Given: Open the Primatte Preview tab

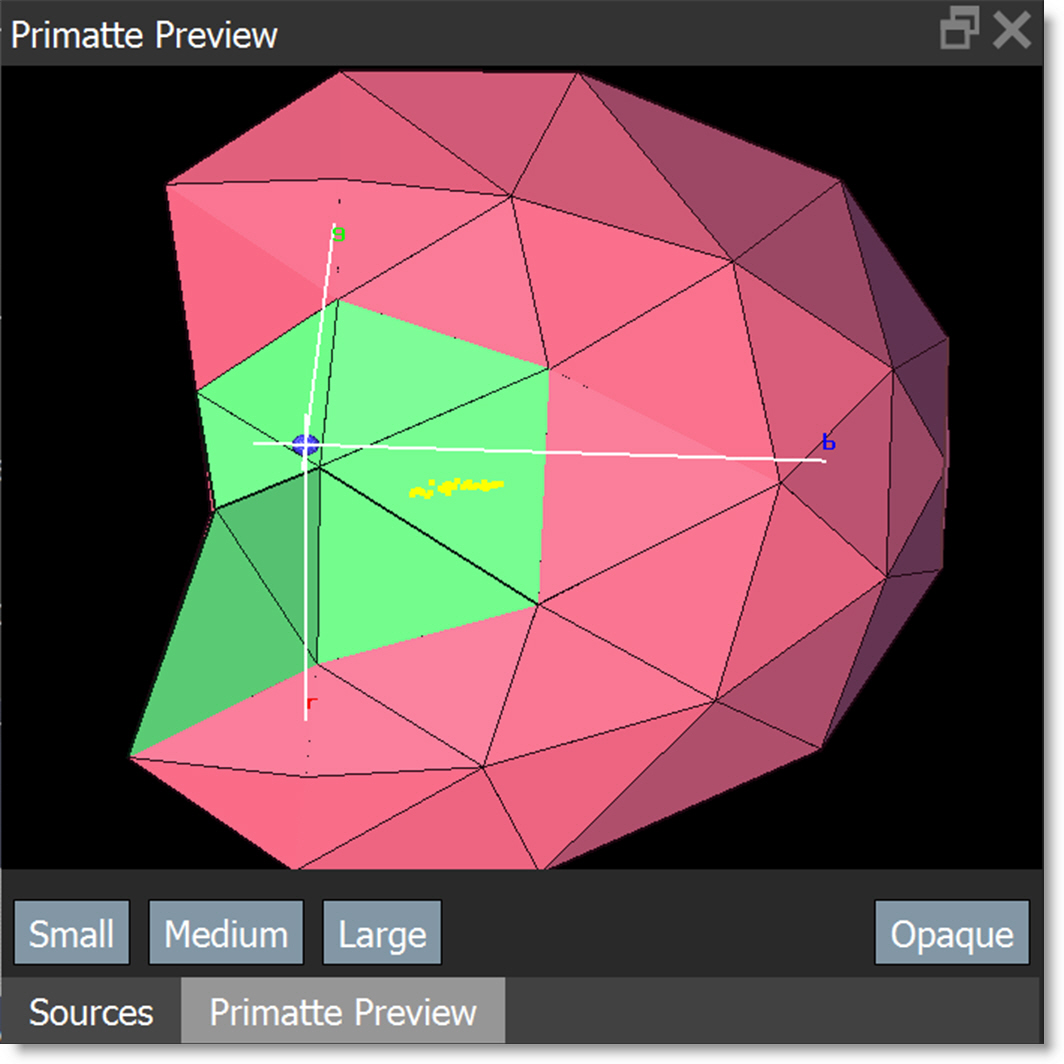Looking at the screenshot, I should point(343,1012).
